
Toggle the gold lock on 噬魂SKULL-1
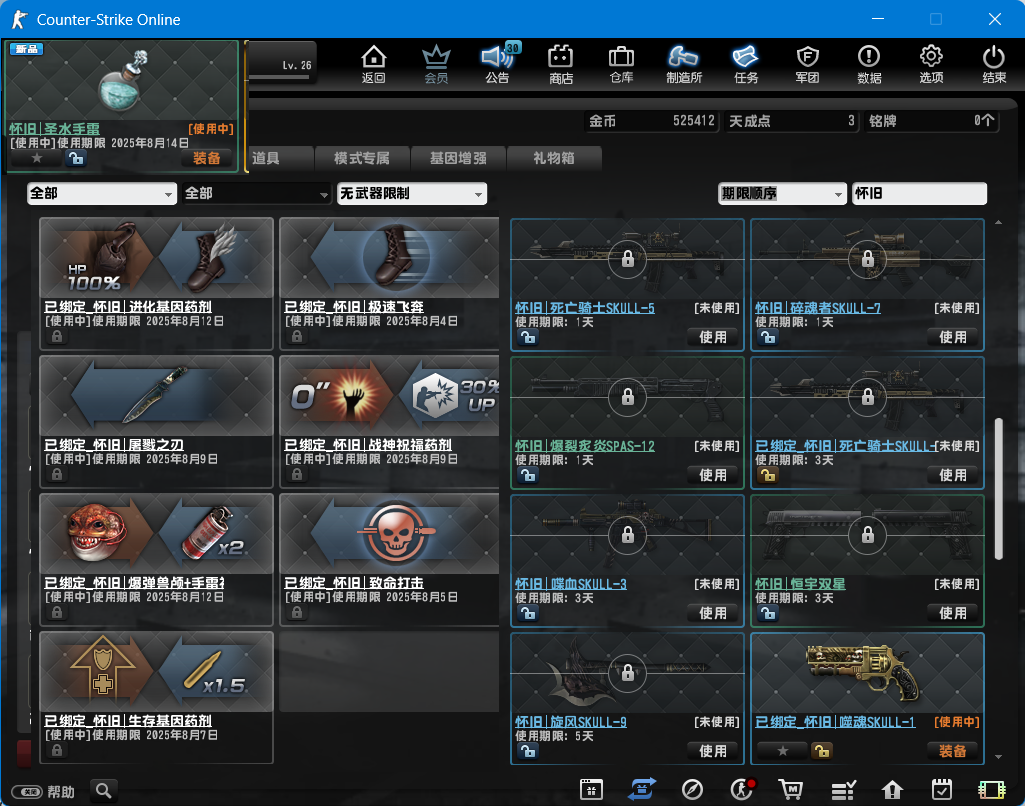pos(821,751)
